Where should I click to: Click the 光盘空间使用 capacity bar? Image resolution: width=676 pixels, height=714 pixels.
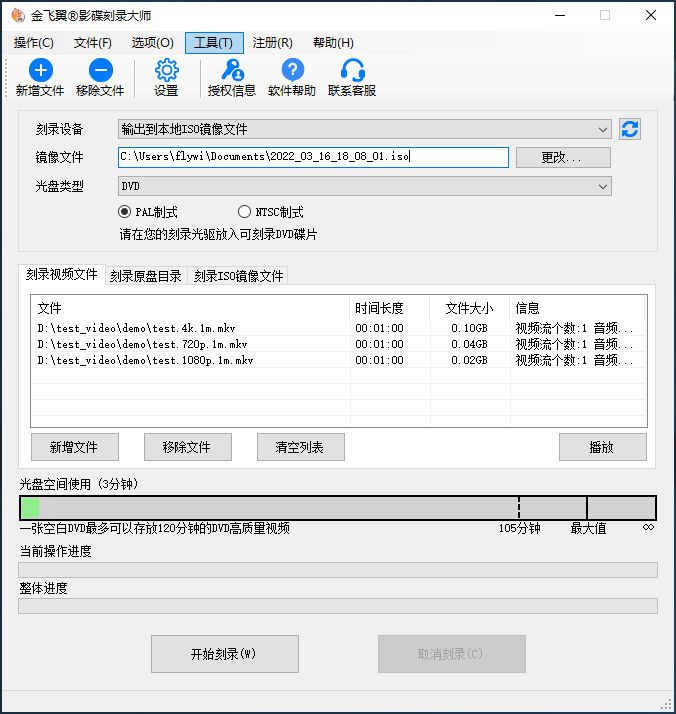pos(338,508)
